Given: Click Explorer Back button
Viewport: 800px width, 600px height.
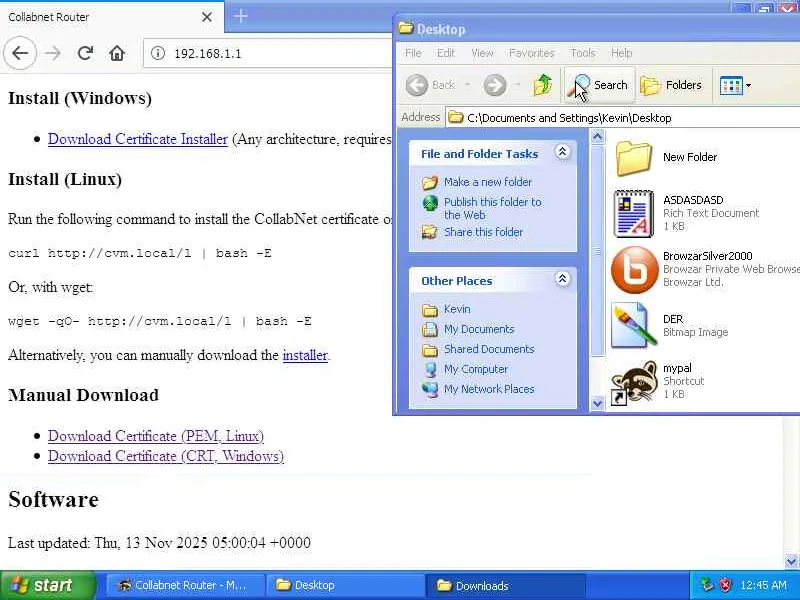Looking at the screenshot, I should click(431, 85).
